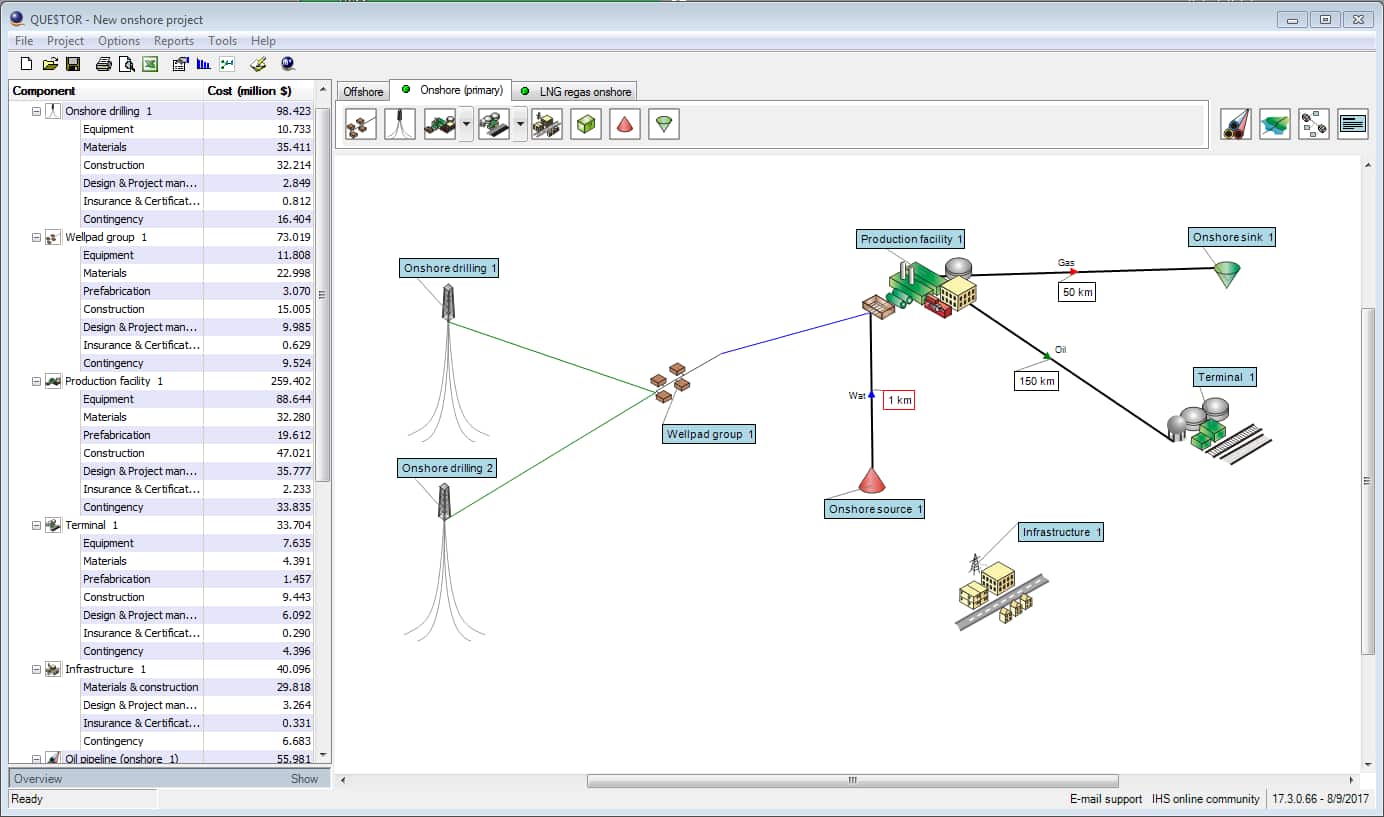Viewport: 1384px width, 817px height.
Task: Click the cost tree scroll down arrow
Action: pyautogui.click(x=322, y=755)
